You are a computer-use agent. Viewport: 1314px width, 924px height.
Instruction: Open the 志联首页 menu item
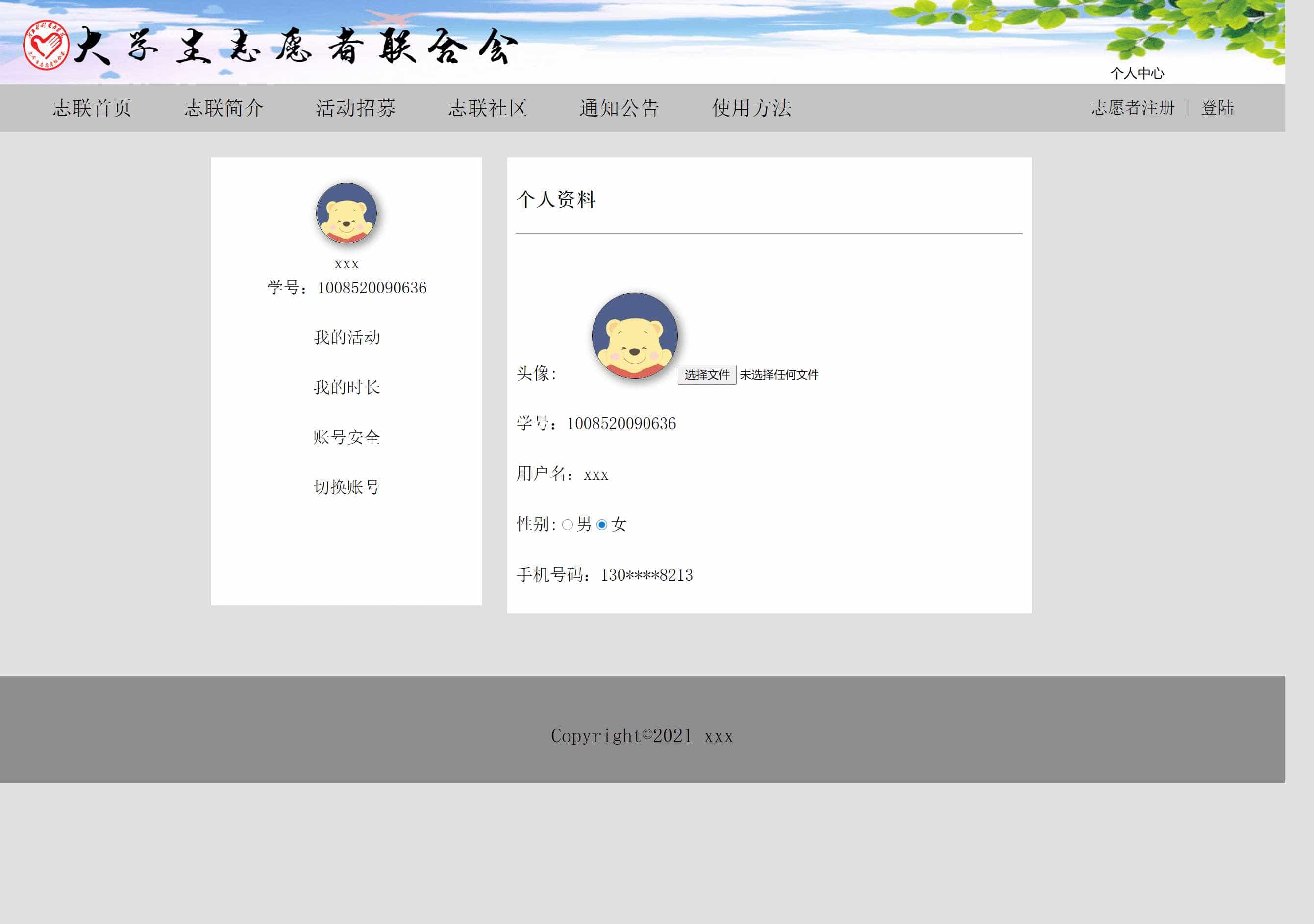pos(92,108)
